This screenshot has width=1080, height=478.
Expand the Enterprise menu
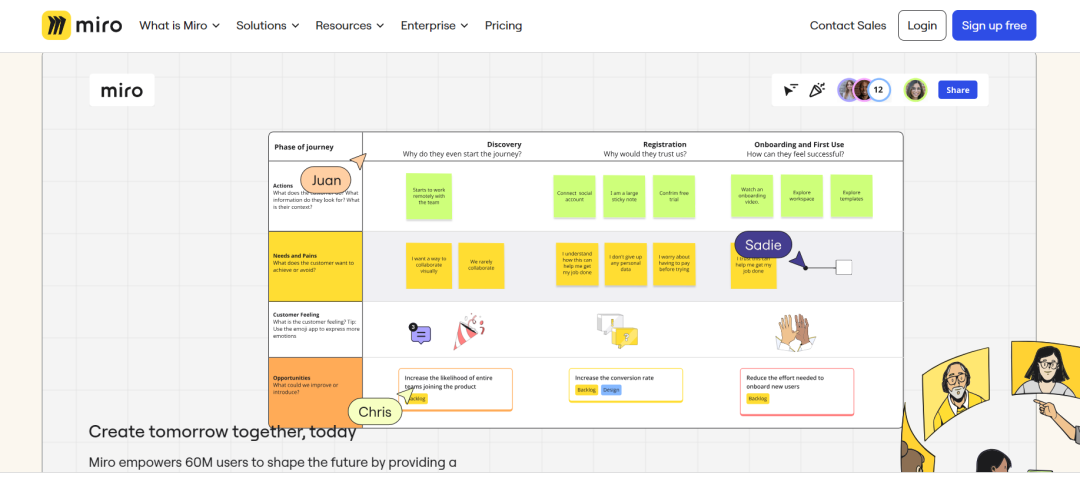tap(435, 25)
